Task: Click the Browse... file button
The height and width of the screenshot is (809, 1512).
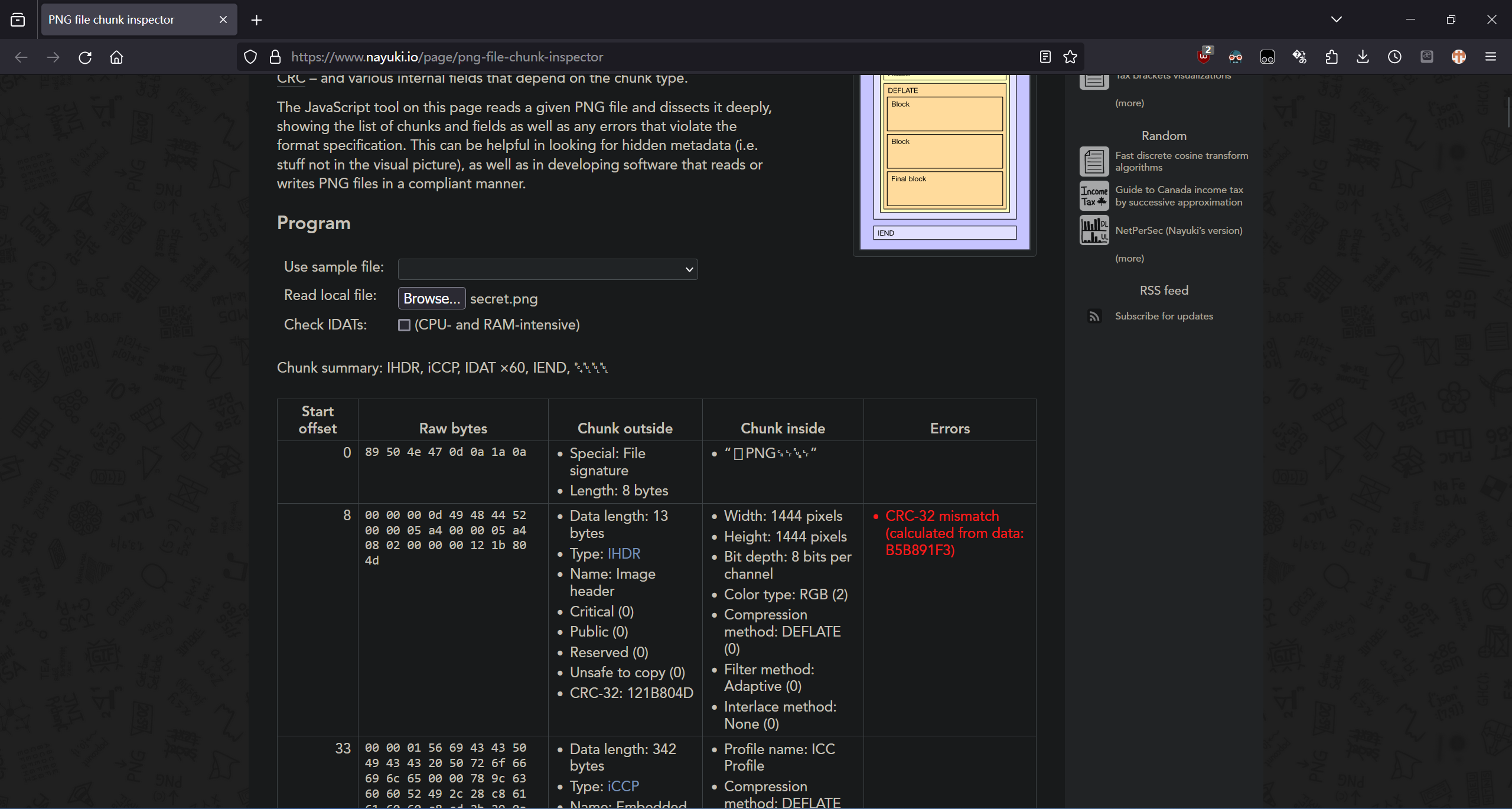Action: click(431, 299)
